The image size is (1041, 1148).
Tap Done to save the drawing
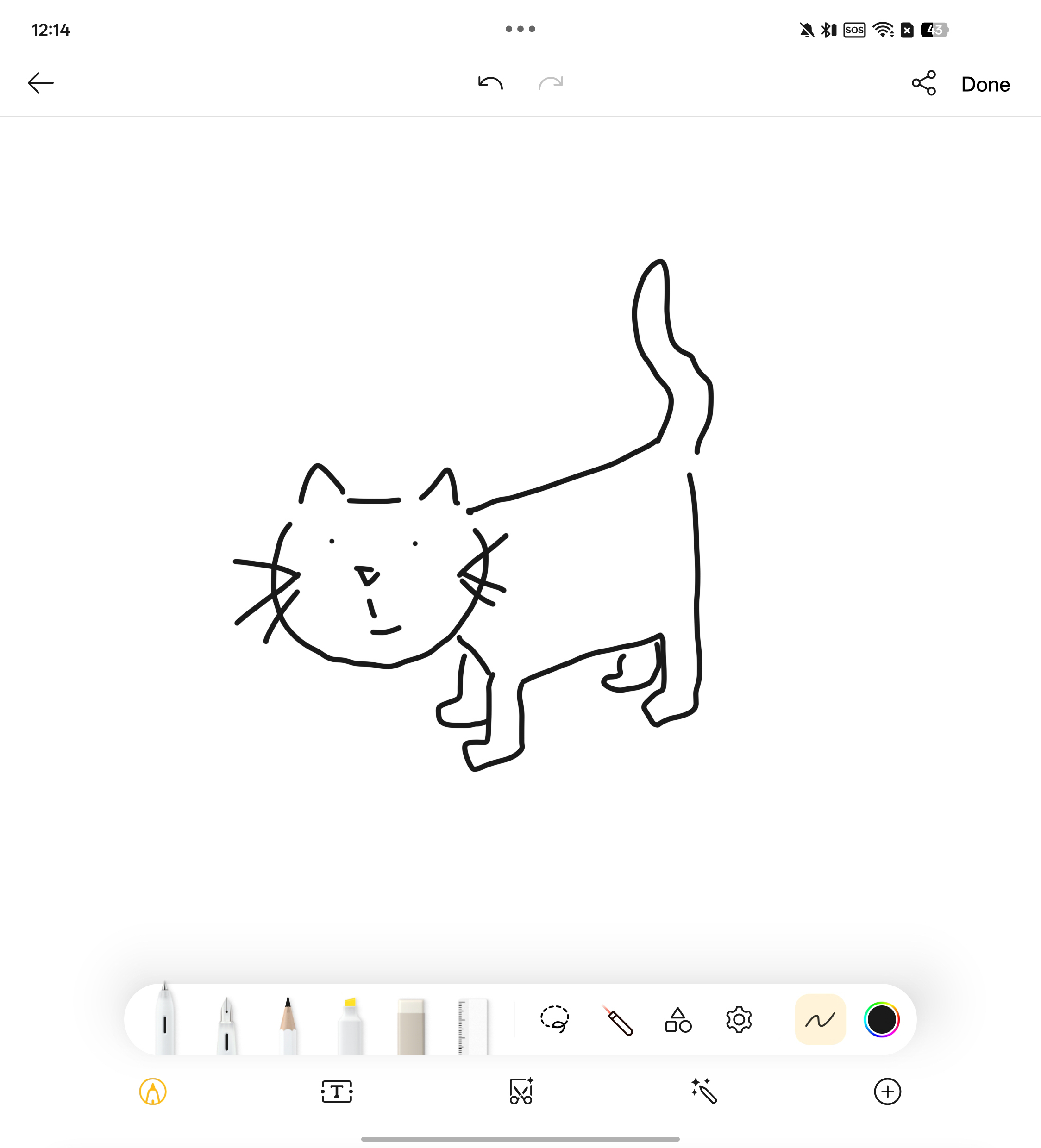pos(985,84)
